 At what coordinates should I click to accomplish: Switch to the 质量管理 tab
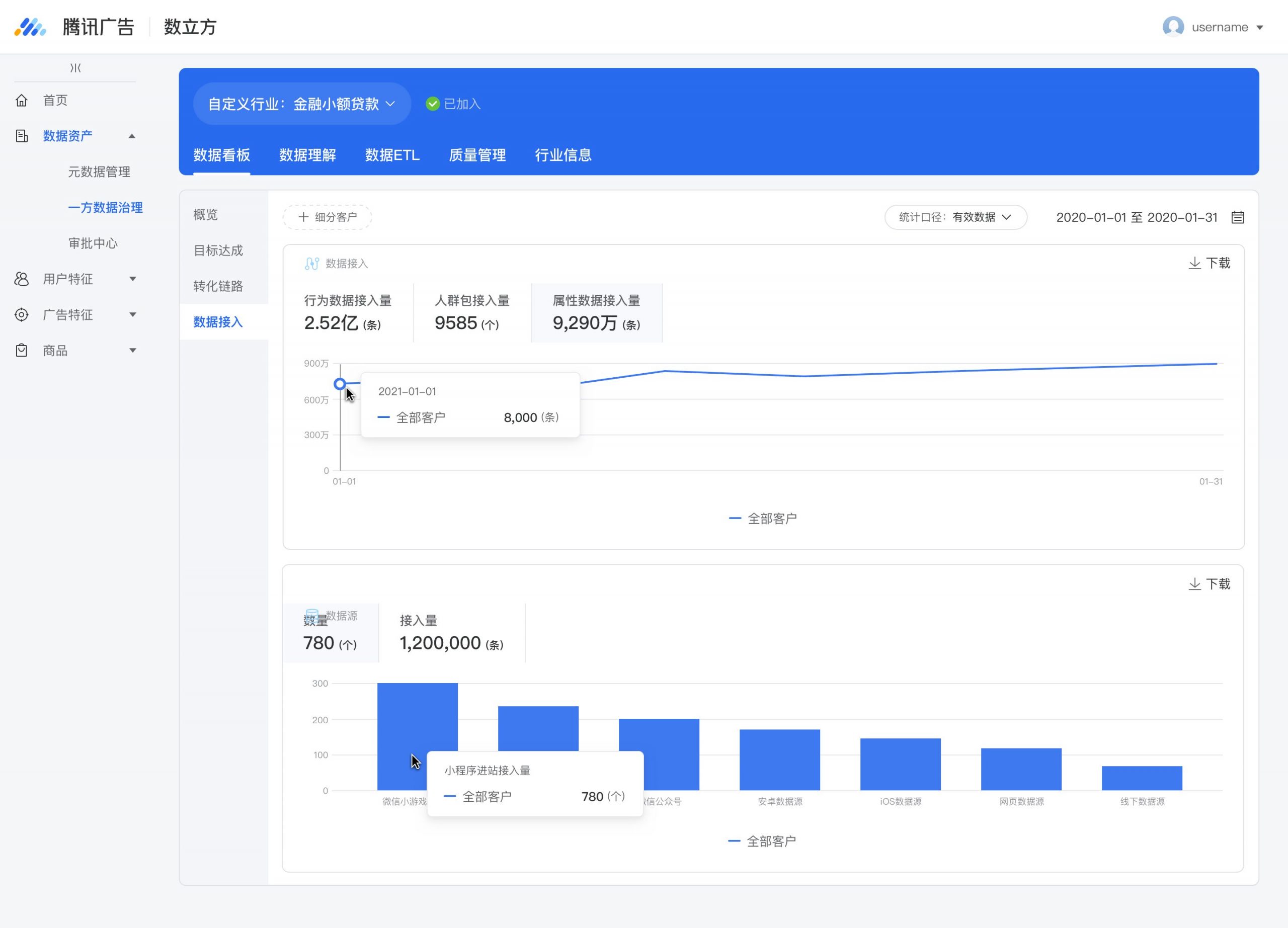477,155
